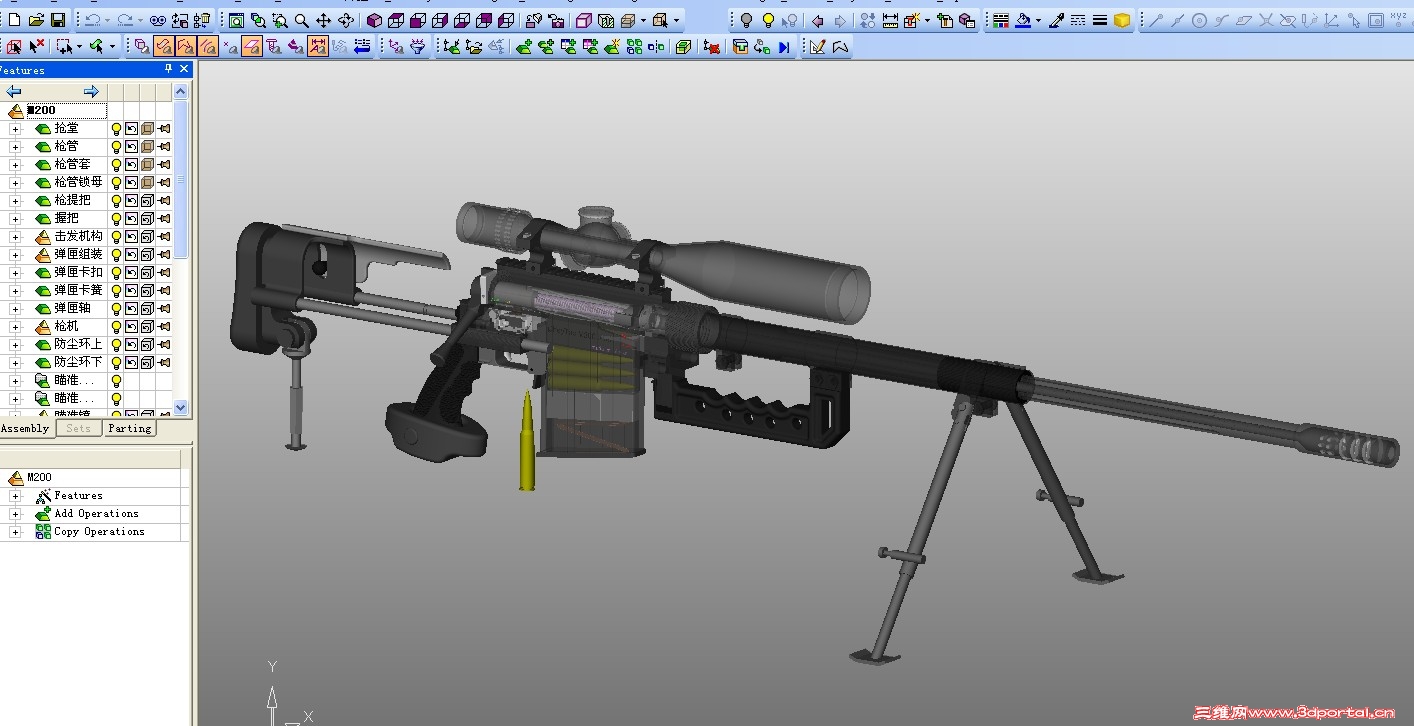Open the sketch pencil tool
This screenshot has width=1414, height=726.
(x=817, y=46)
